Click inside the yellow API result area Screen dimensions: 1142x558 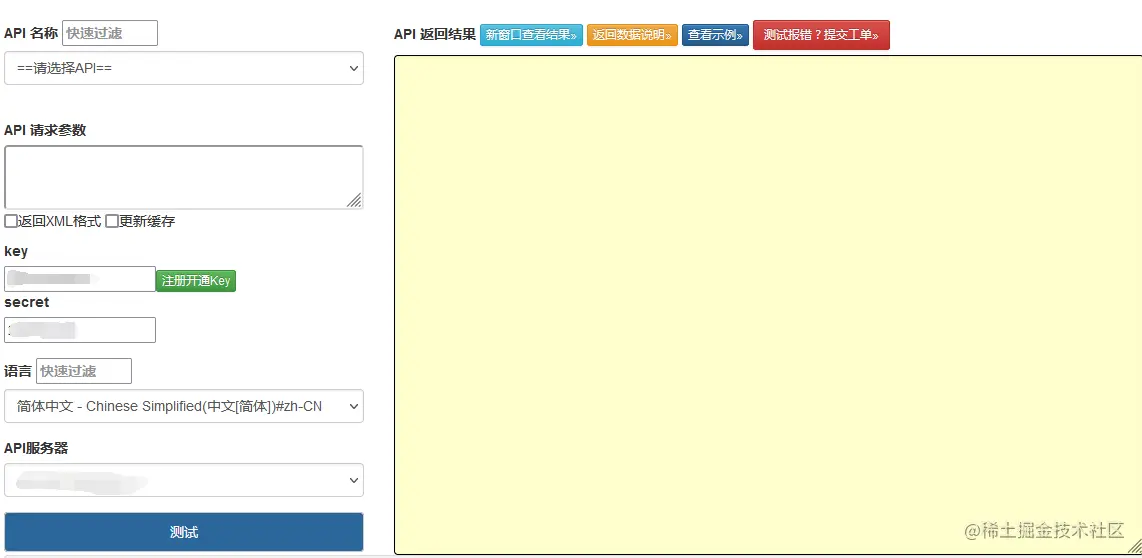coord(768,304)
